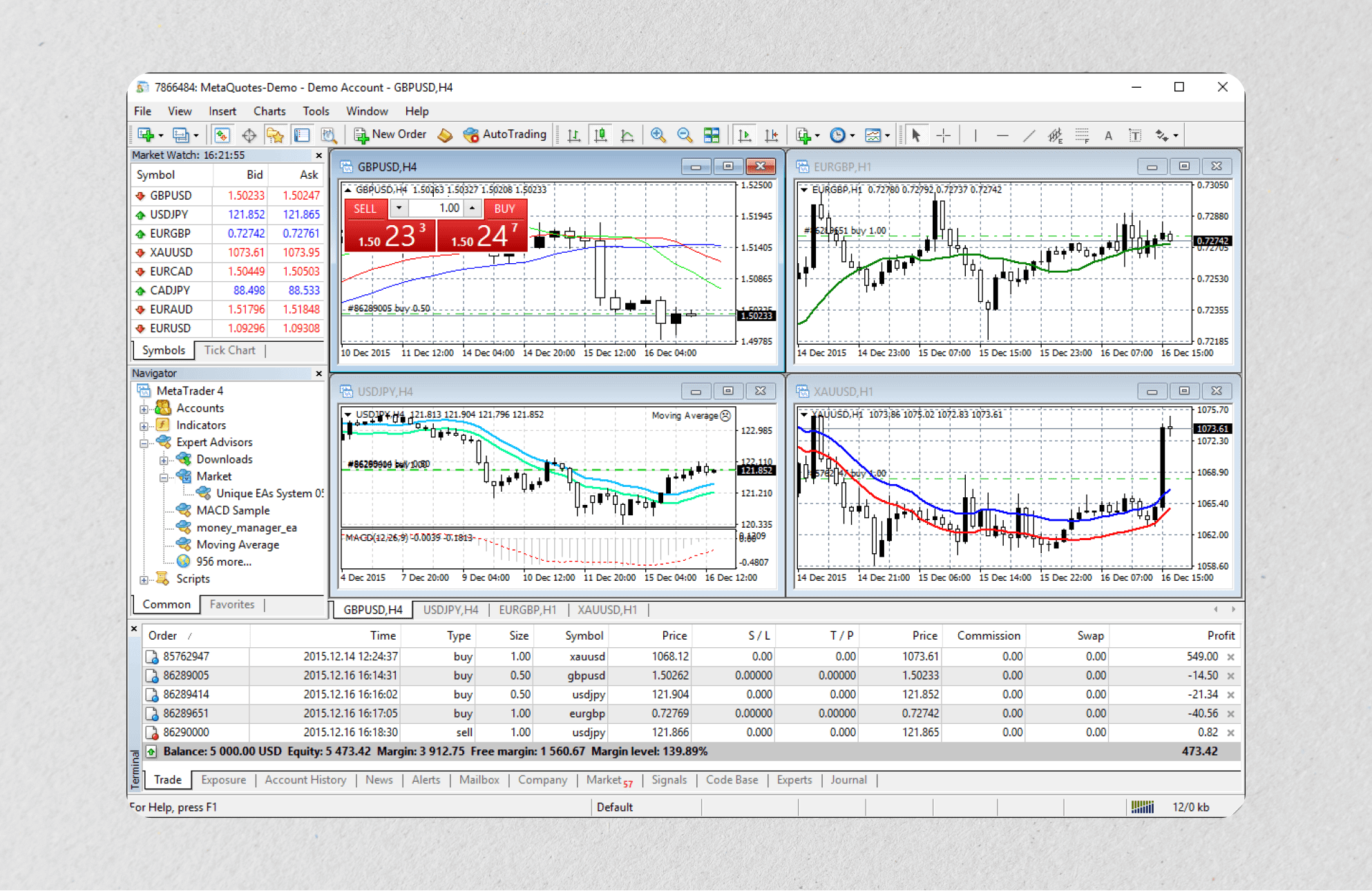The width and height of the screenshot is (1372, 891).
Task: Select EURGBP row in Market Watch
Action: (x=170, y=233)
